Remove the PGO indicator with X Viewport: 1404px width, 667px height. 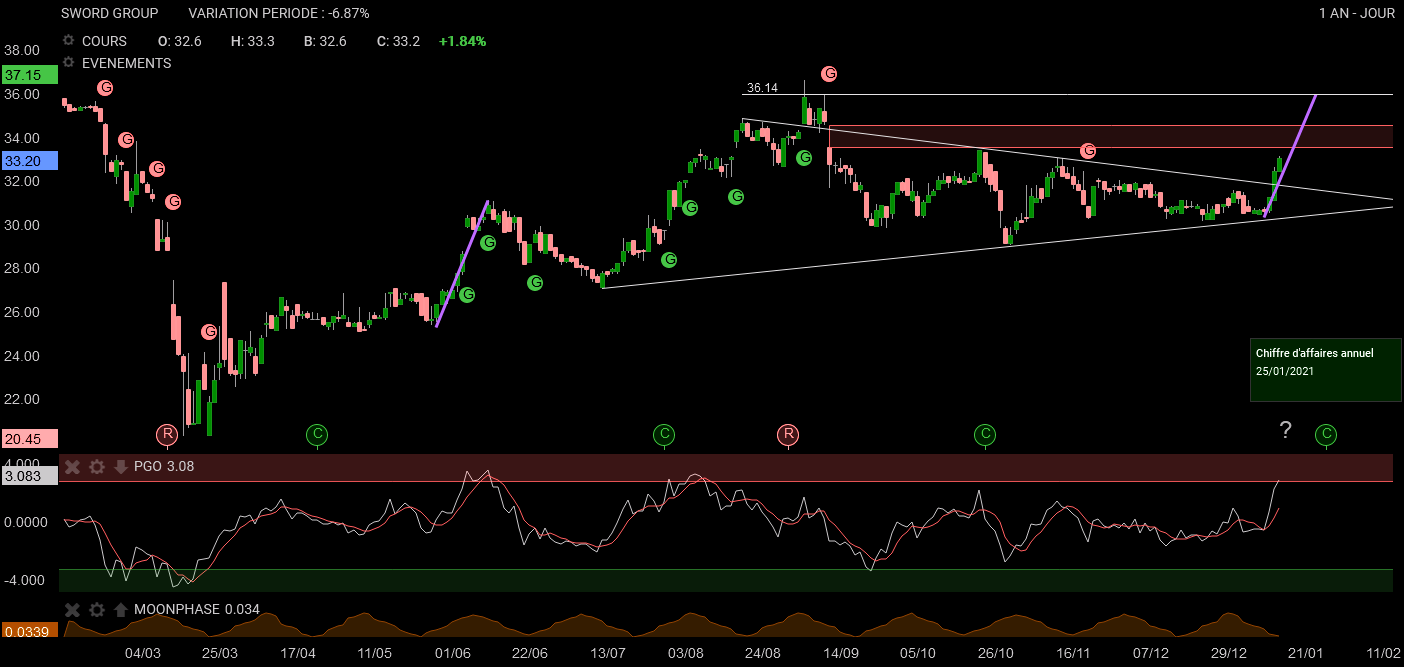click(x=72, y=466)
